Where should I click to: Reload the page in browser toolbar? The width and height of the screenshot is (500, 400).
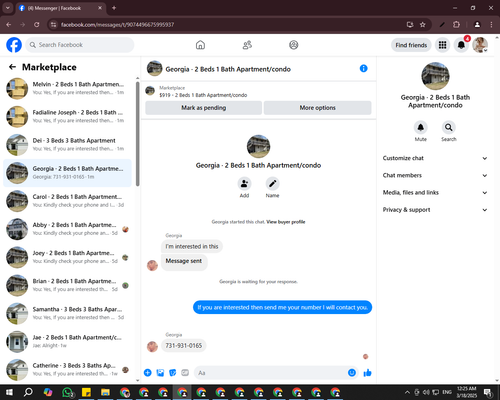point(37,25)
